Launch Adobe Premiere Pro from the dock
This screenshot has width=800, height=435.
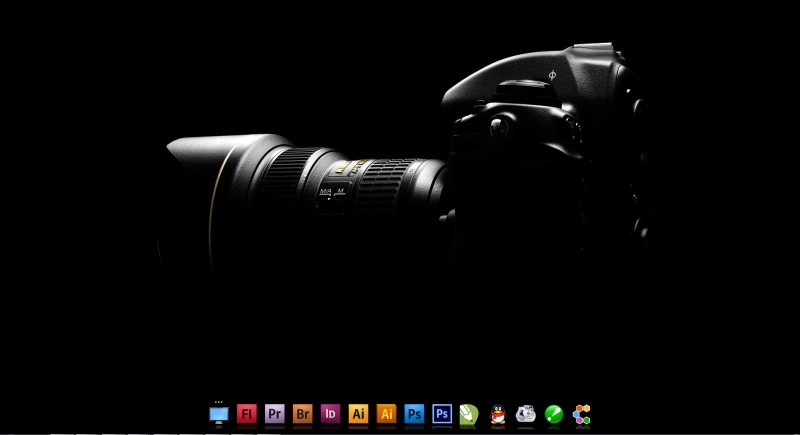pyautogui.click(x=274, y=414)
